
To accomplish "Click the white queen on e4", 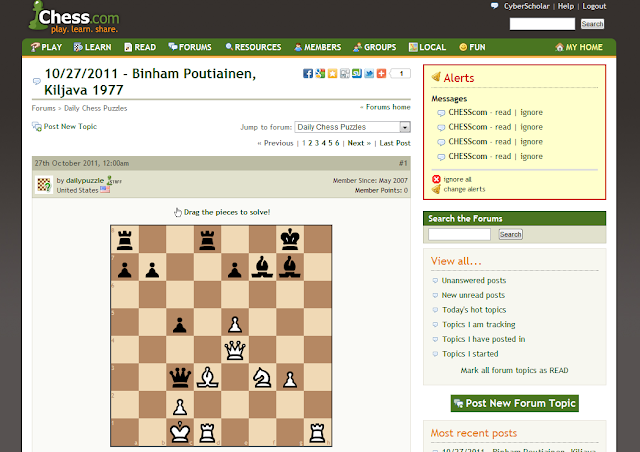I will [x=235, y=350].
